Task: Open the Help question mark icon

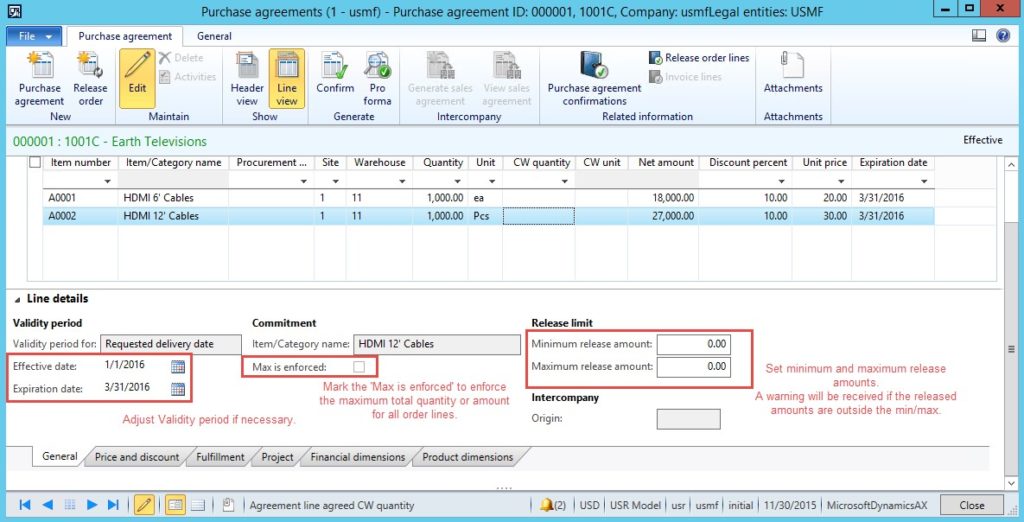Action: click(1004, 36)
